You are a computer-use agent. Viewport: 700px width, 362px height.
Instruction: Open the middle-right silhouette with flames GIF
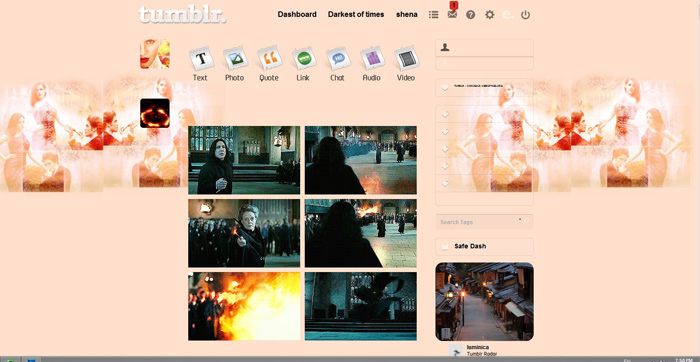pyautogui.click(x=361, y=233)
